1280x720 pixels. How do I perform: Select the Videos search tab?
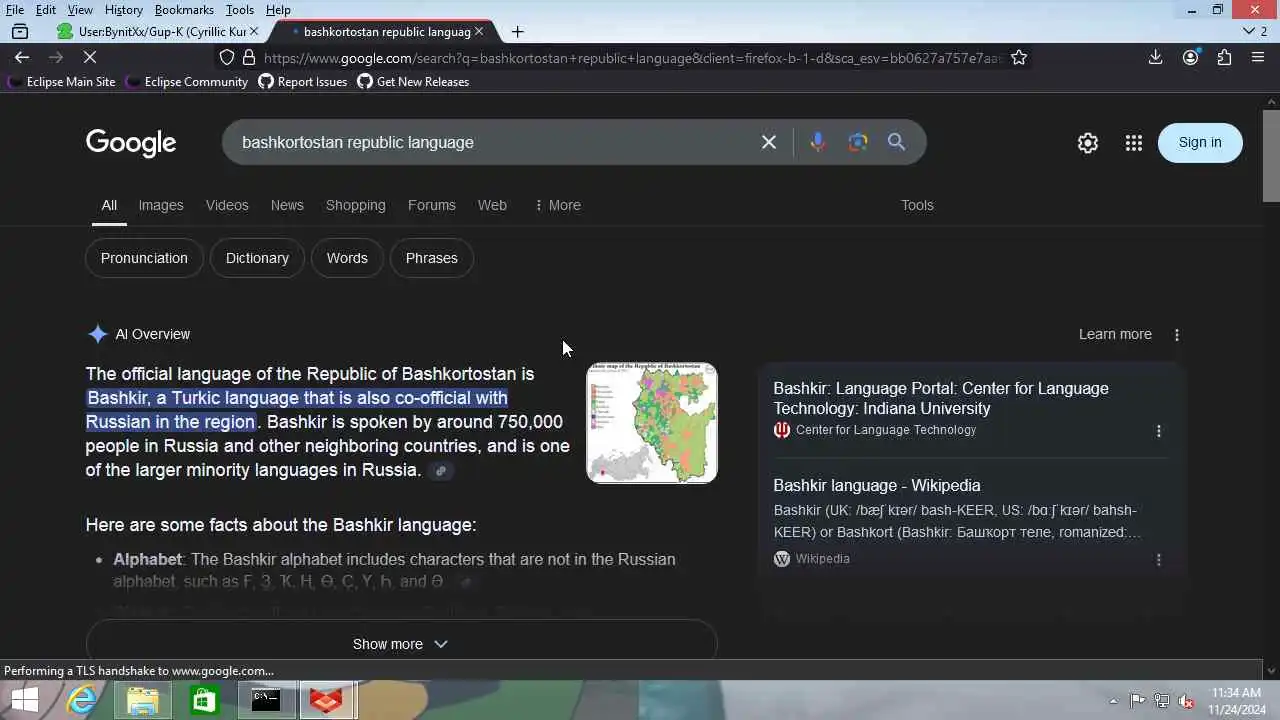(x=227, y=205)
